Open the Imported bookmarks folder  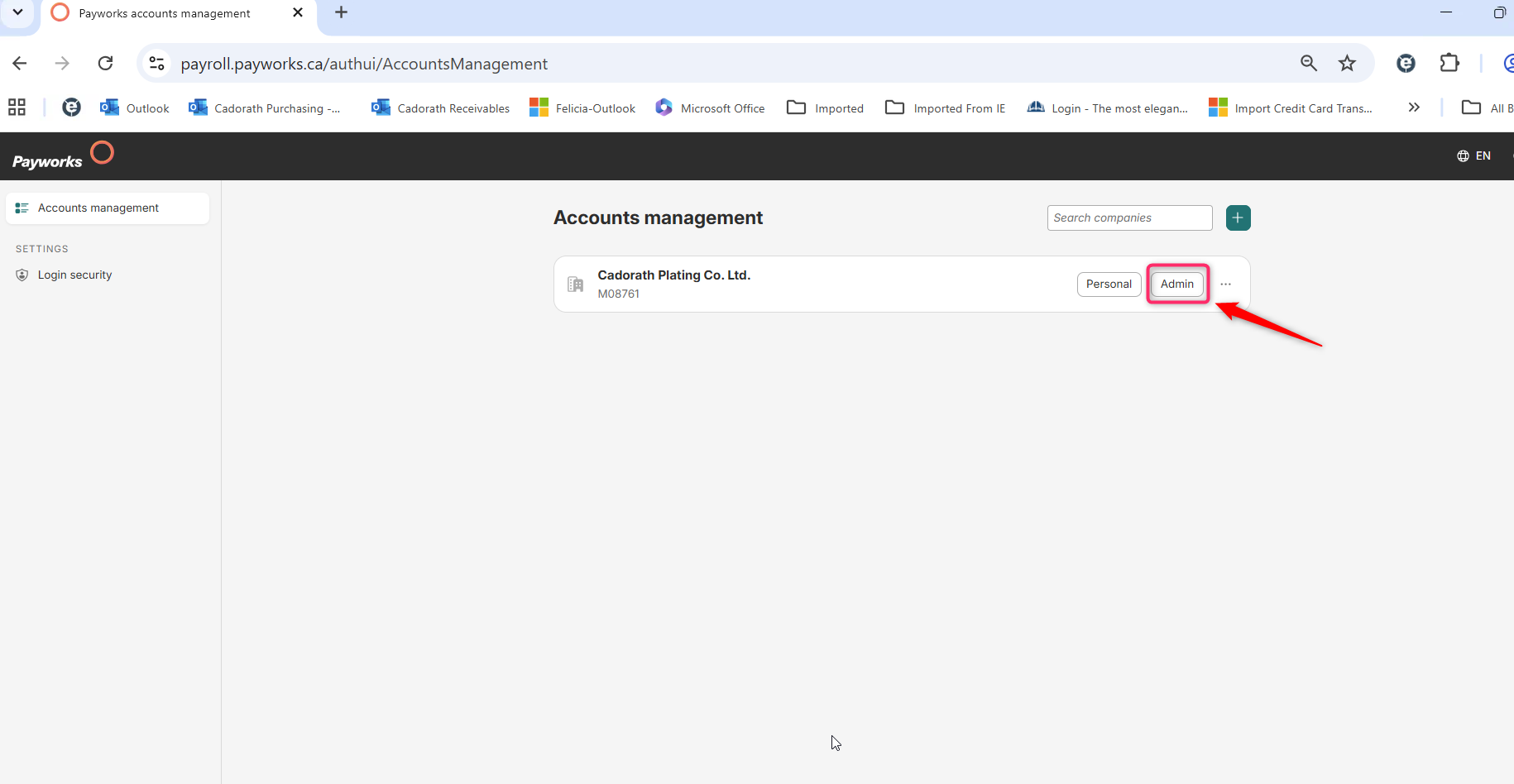point(825,108)
